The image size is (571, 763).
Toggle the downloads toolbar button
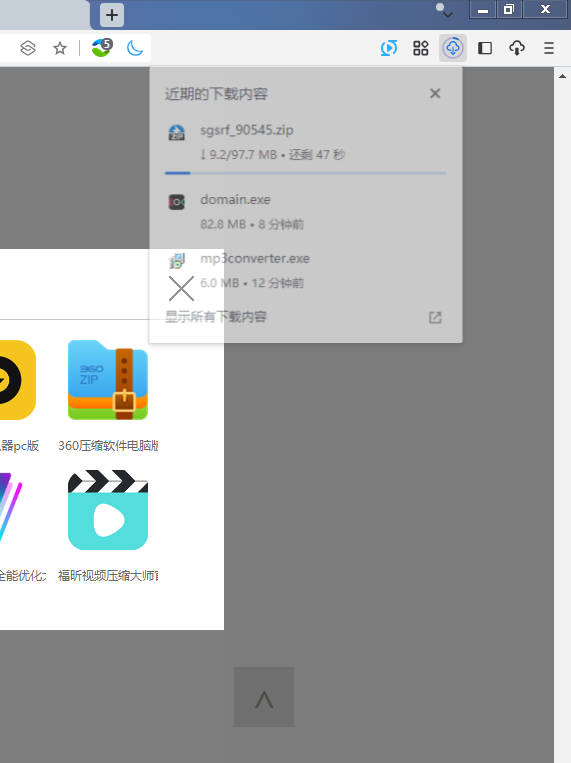coord(453,48)
